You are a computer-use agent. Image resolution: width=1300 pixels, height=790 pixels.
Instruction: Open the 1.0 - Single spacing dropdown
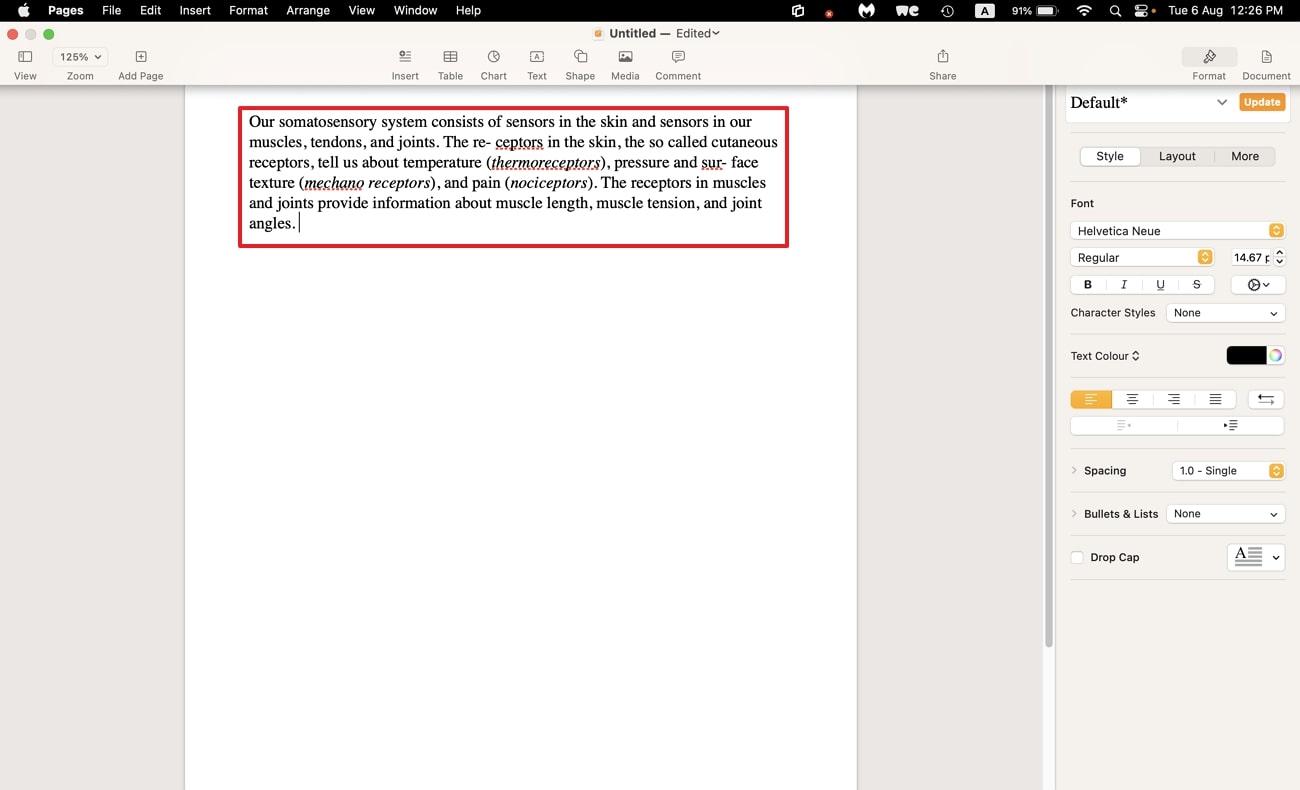(x=1228, y=471)
